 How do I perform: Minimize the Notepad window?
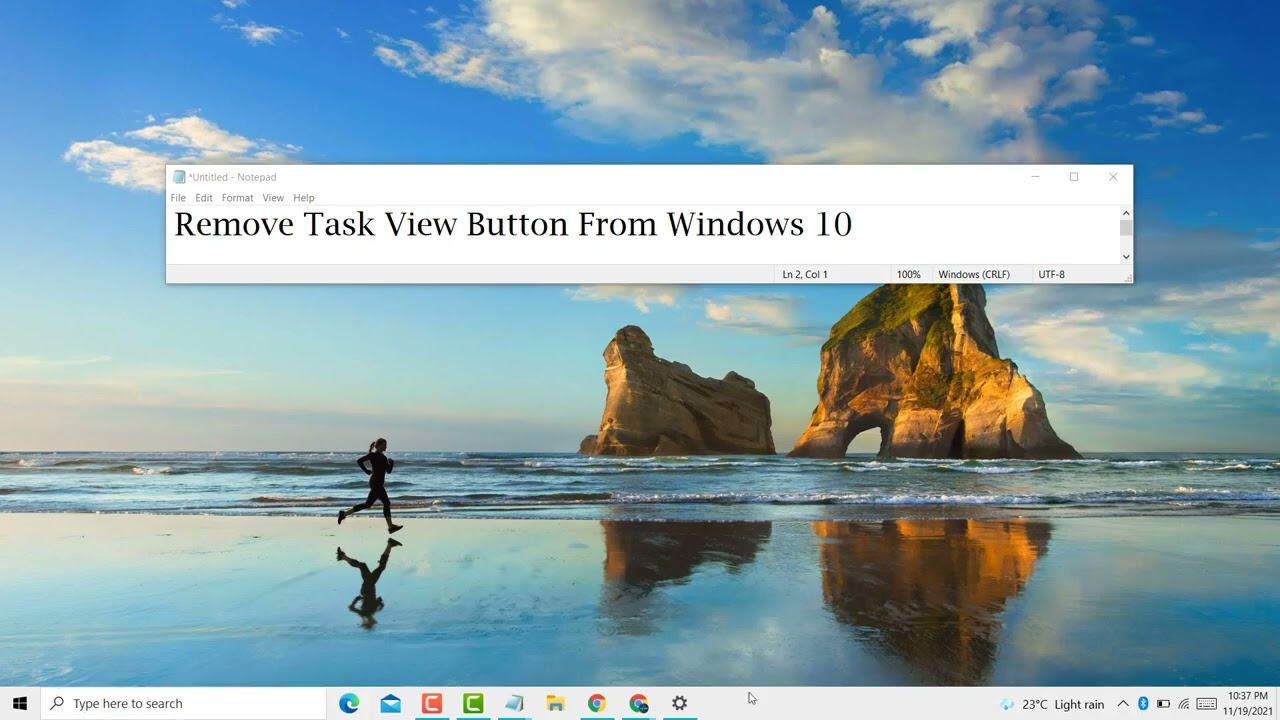(x=1036, y=177)
